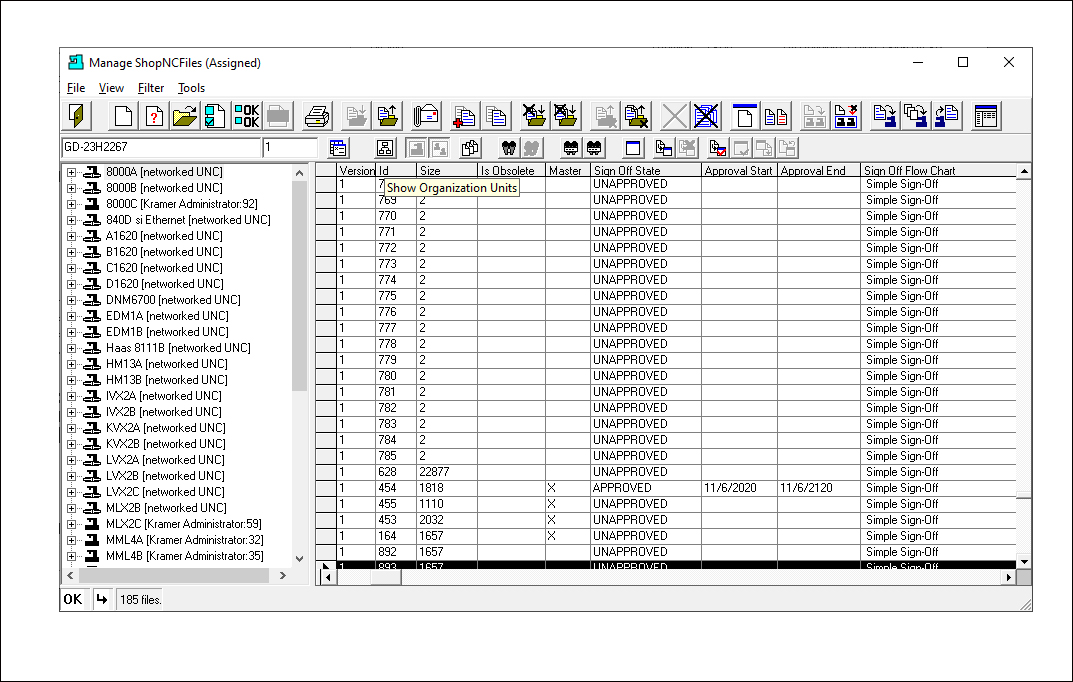This screenshot has height=682, width=1073.
Task: Click the Is Obsolete column header
Action: pyautogui.click(x=510, y=170)
